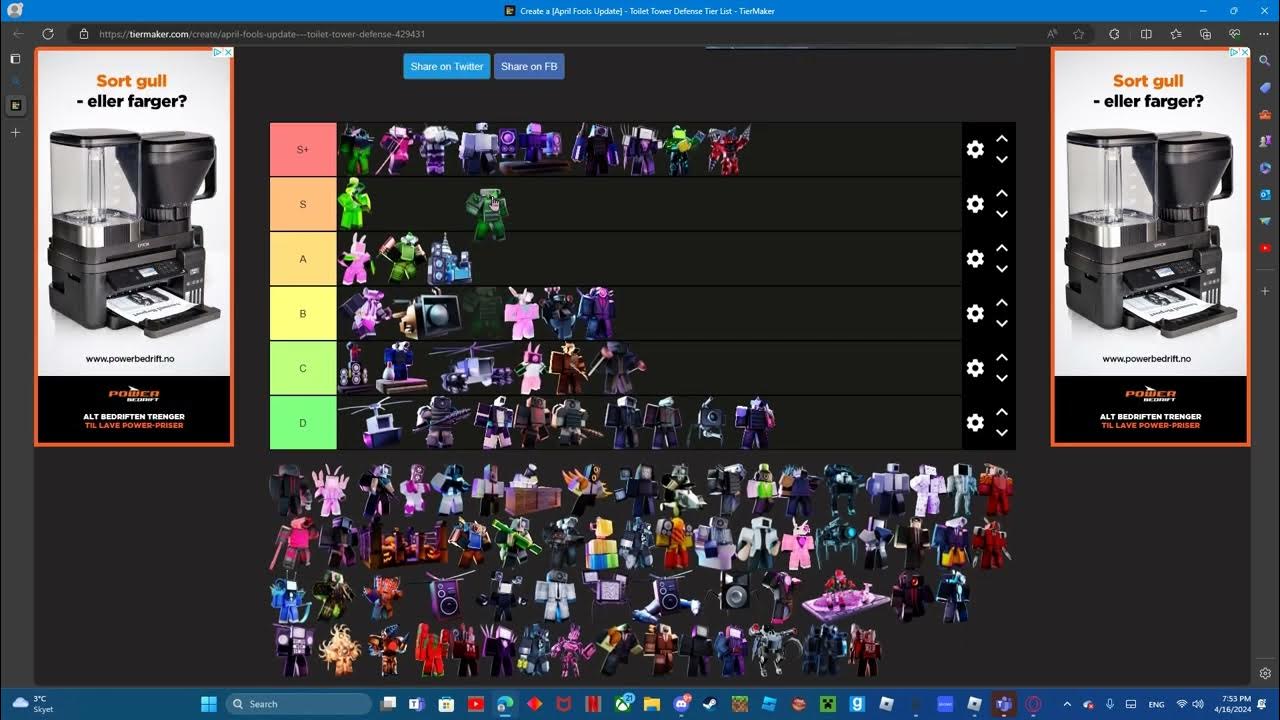Image resolution: width=1280 pixels, height=720 pixels.
Task: Select the green D tier label
Action: click(303, 422)
